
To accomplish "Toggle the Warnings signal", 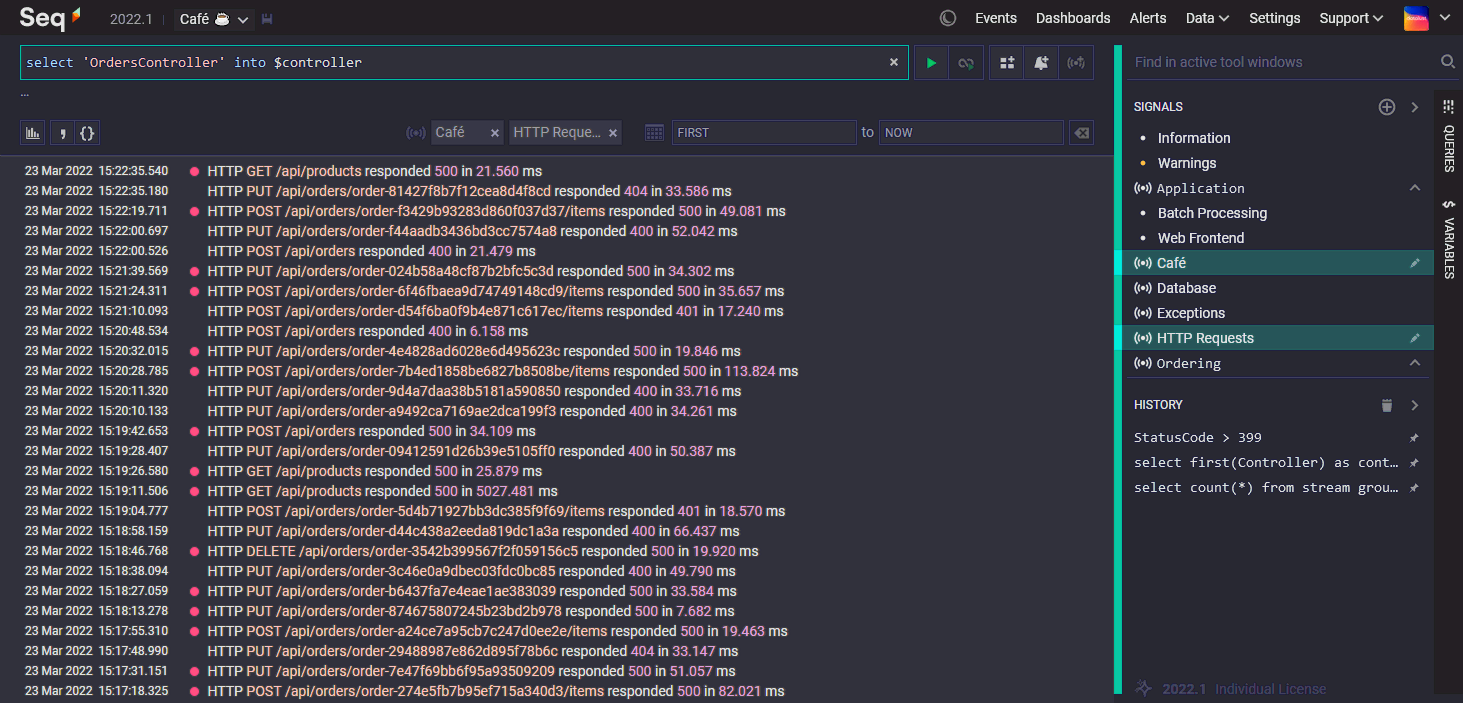I will 1187,163.
